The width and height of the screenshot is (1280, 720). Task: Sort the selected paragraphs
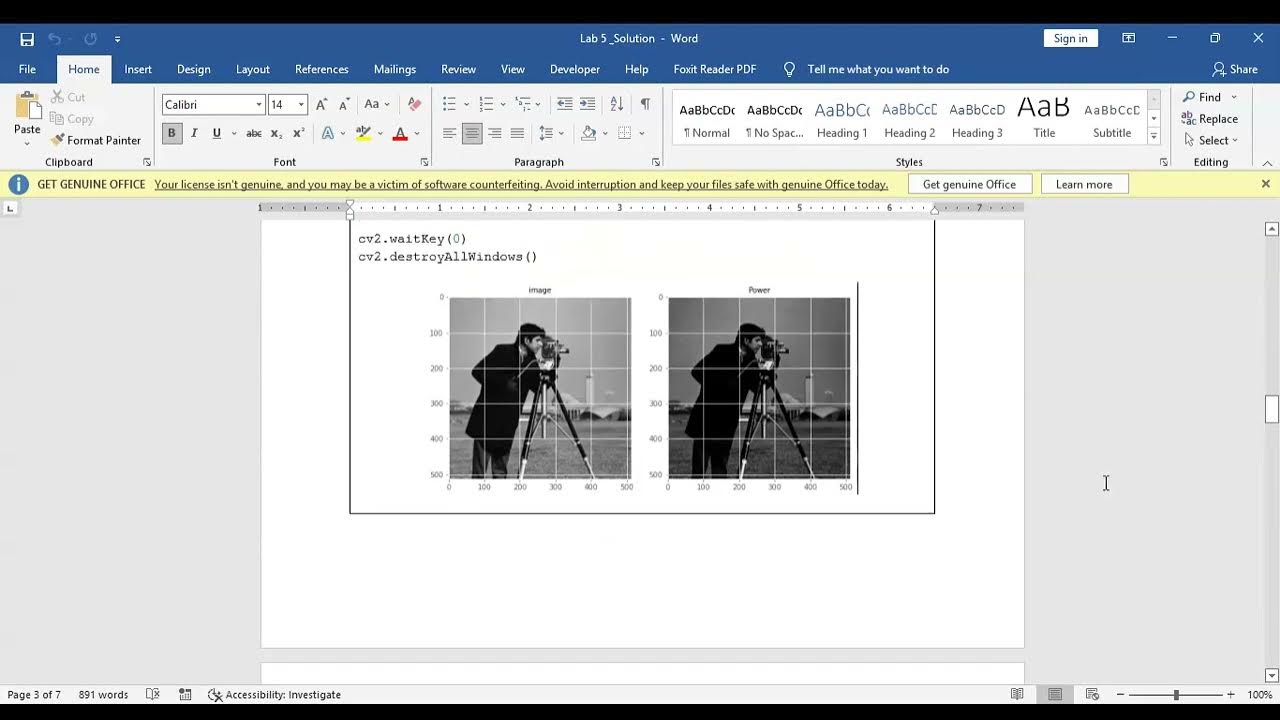(x=617, y=104)
